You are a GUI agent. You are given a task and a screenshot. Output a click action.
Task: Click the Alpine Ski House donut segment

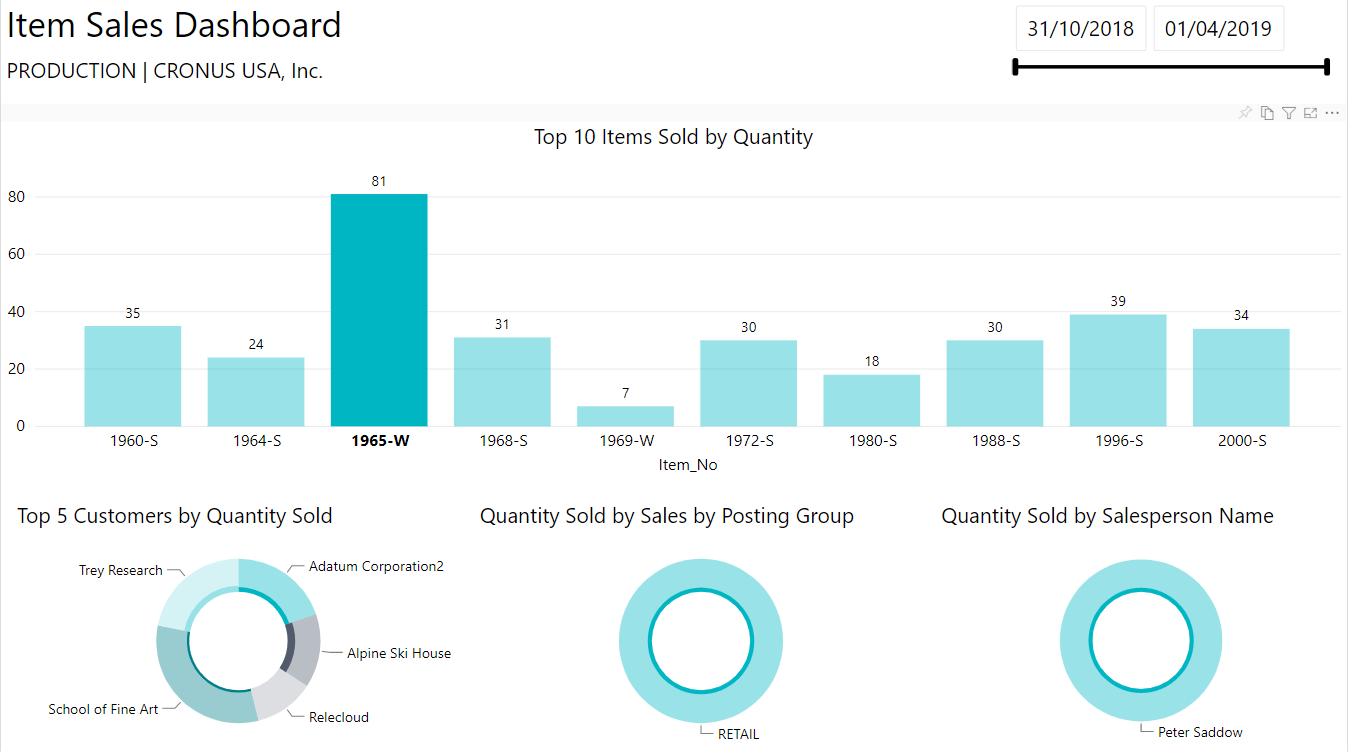coord(307,649)
